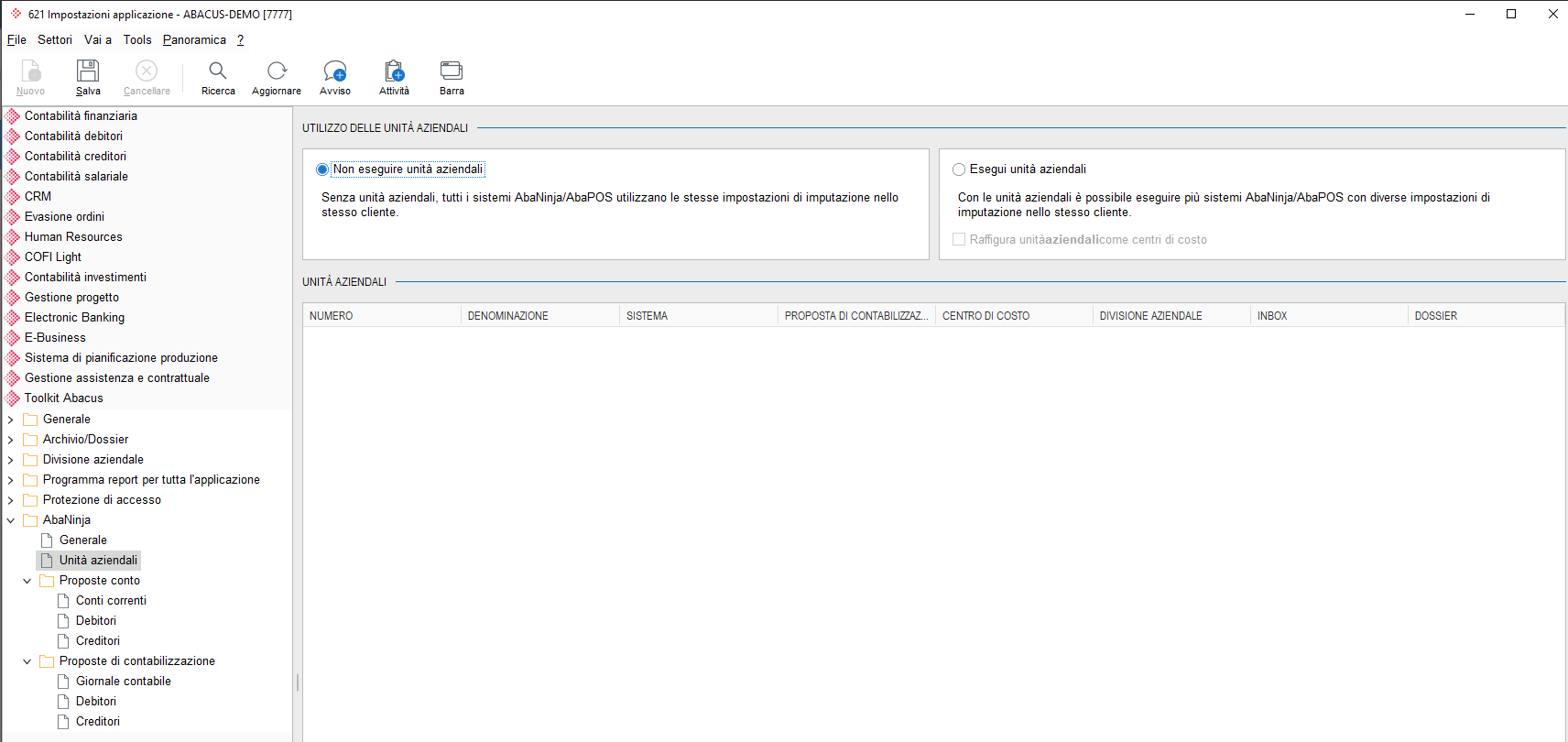Select the Esegui unità aziendali radio button
Screen dimensions: 1568x742
click(959, 169)
